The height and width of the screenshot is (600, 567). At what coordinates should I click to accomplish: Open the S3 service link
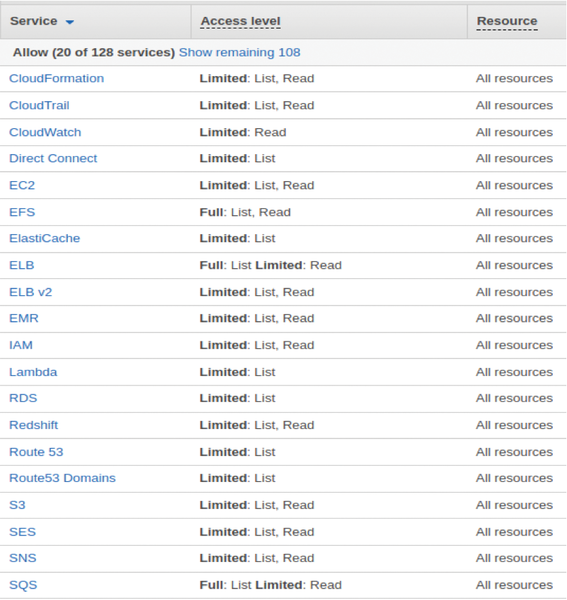pyautogui.click(x=17, y=505)
